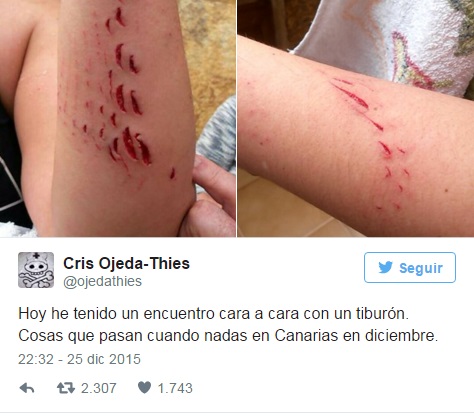This screenshot has height=417, width=474.
Task: Click the Twitter bird icon beside Seguir
Action: (386, 268)
